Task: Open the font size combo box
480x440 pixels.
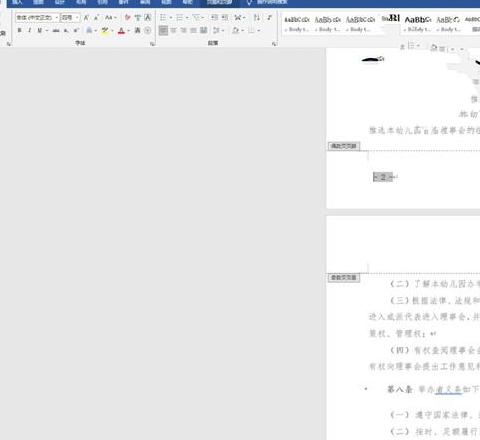Action: click(x=70, y=17)
